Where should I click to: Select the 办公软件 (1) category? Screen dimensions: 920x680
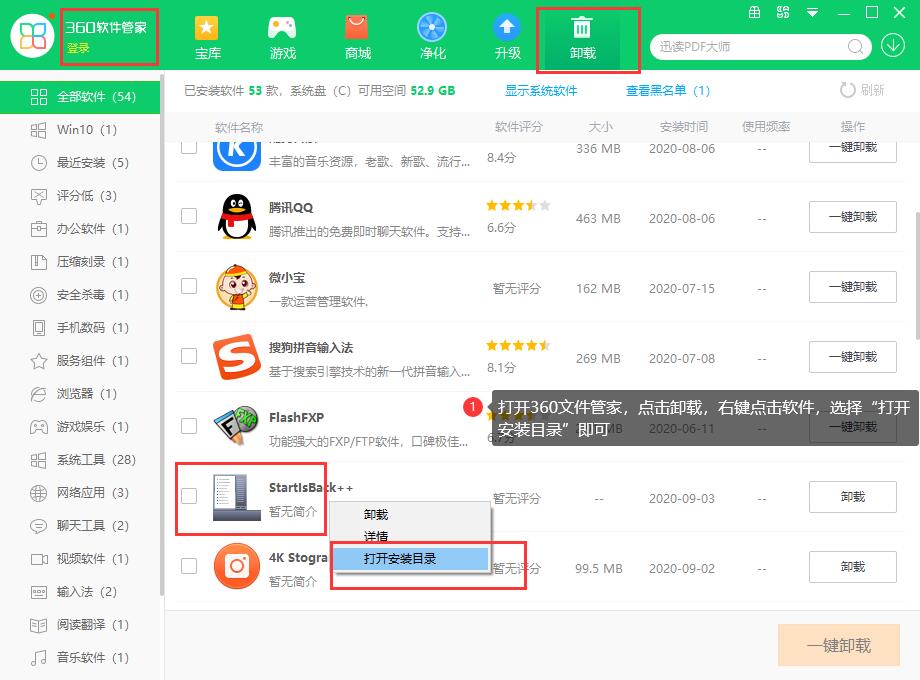pos(80,229)
